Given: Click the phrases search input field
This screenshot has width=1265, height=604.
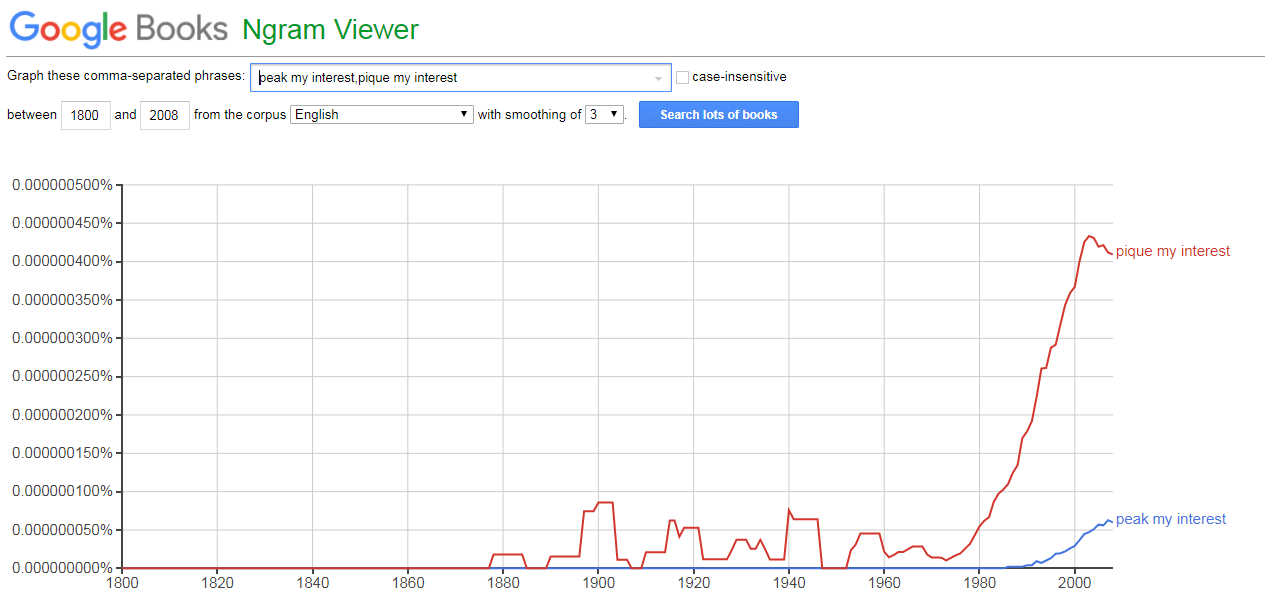Looking at the screenshot, I should pyautogui.click(x=450, y=77).
